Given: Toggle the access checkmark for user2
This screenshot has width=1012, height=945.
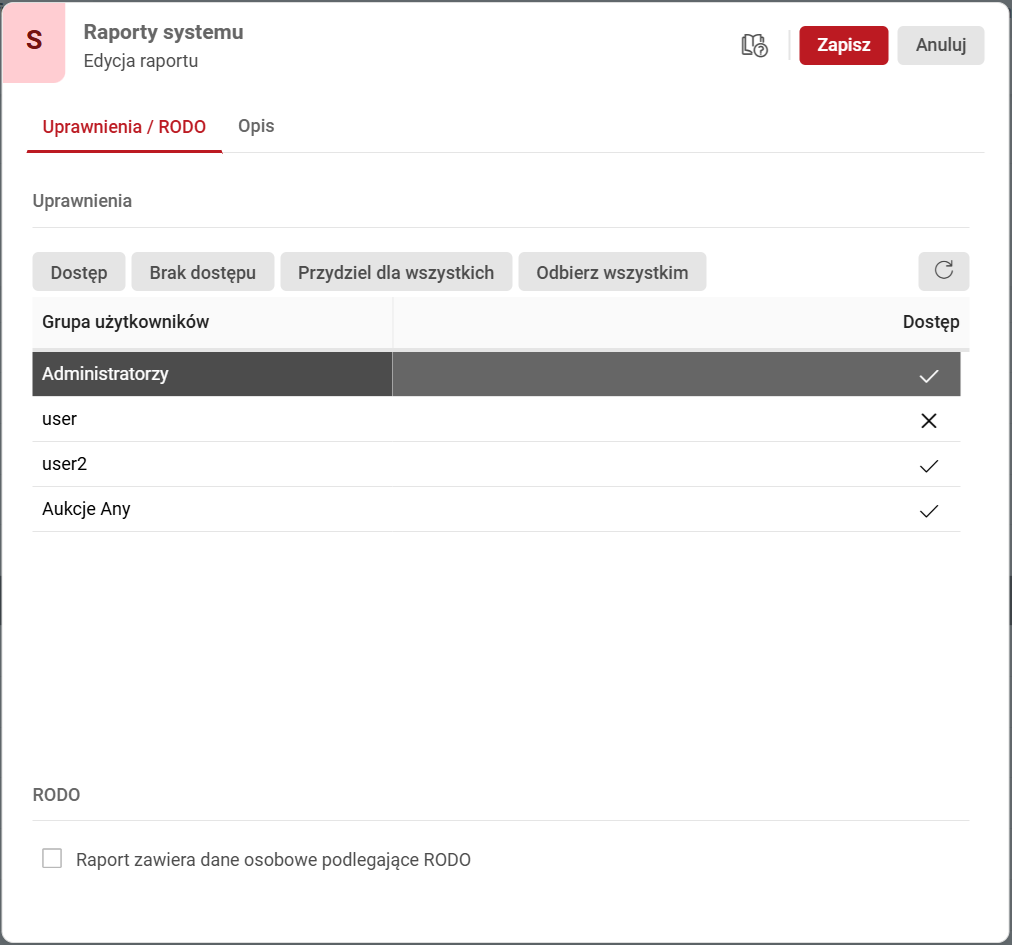Looking at the screenshot, I should [928, 466].
